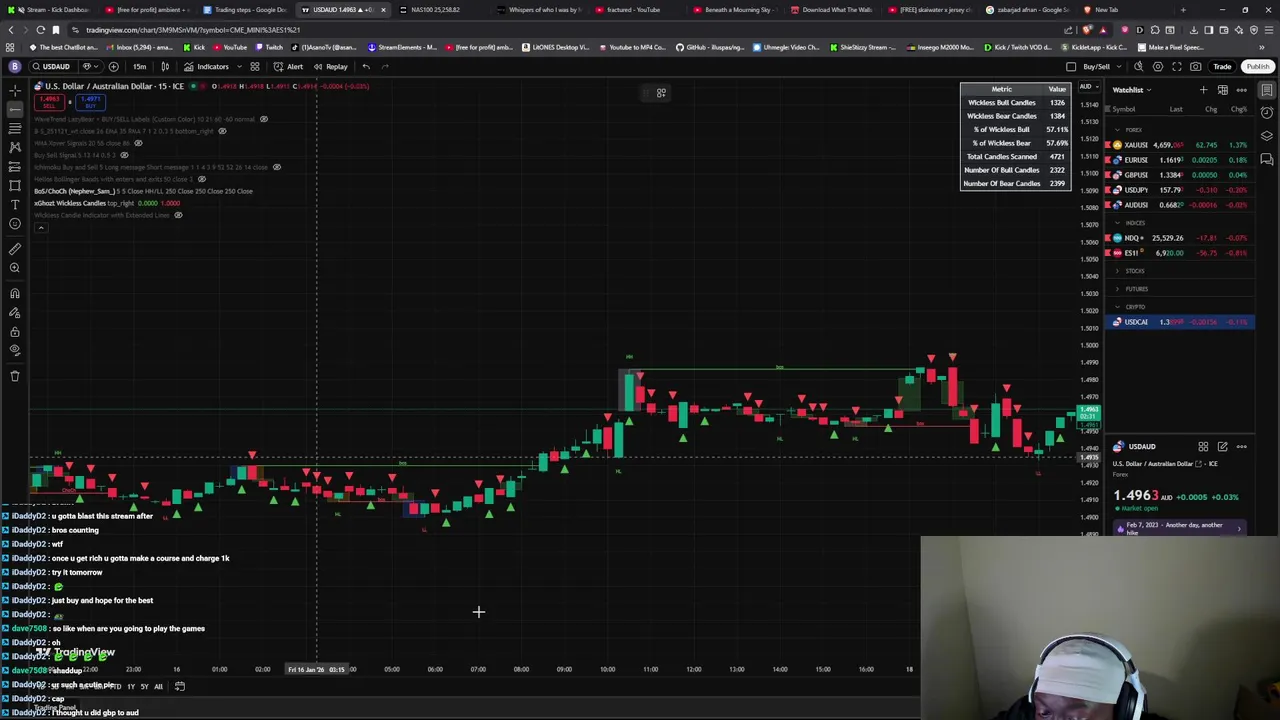Toggle visibility of Buy Sell Signal indicator
This screenshot has width=1280, height=720.
click(x=124, y=155)
